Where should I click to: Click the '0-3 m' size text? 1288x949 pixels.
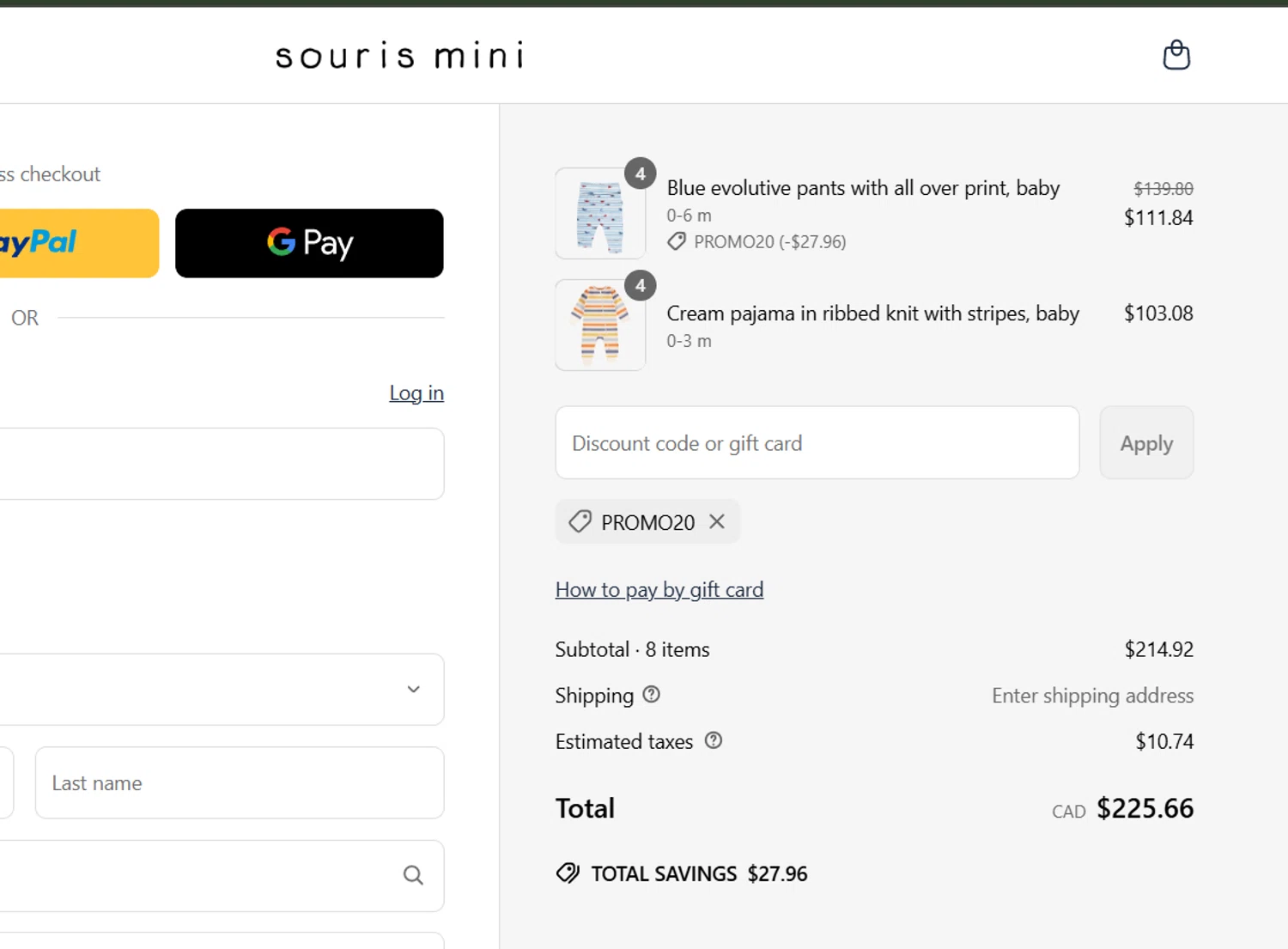click(690, 341)
